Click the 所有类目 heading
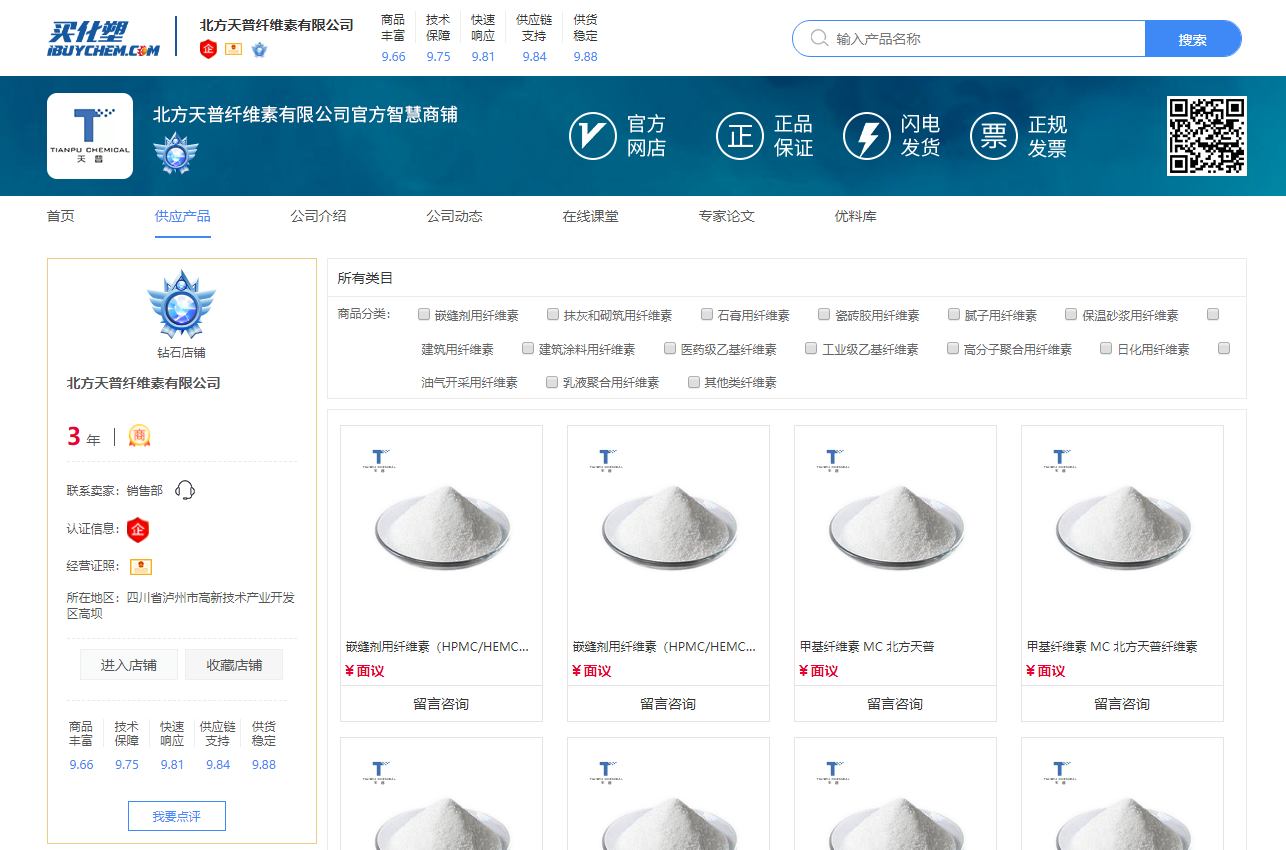 [365, 278]
